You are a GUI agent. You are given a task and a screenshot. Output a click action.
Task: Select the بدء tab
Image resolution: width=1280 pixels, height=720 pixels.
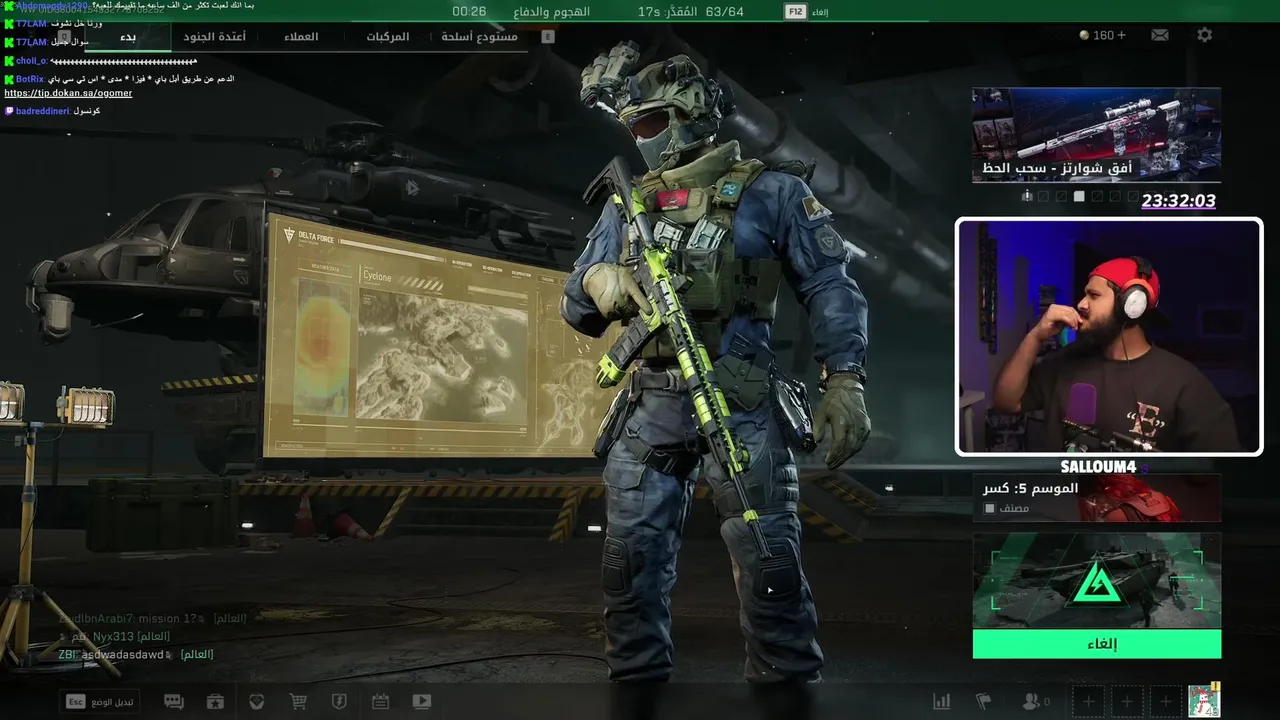coord(128,37)
